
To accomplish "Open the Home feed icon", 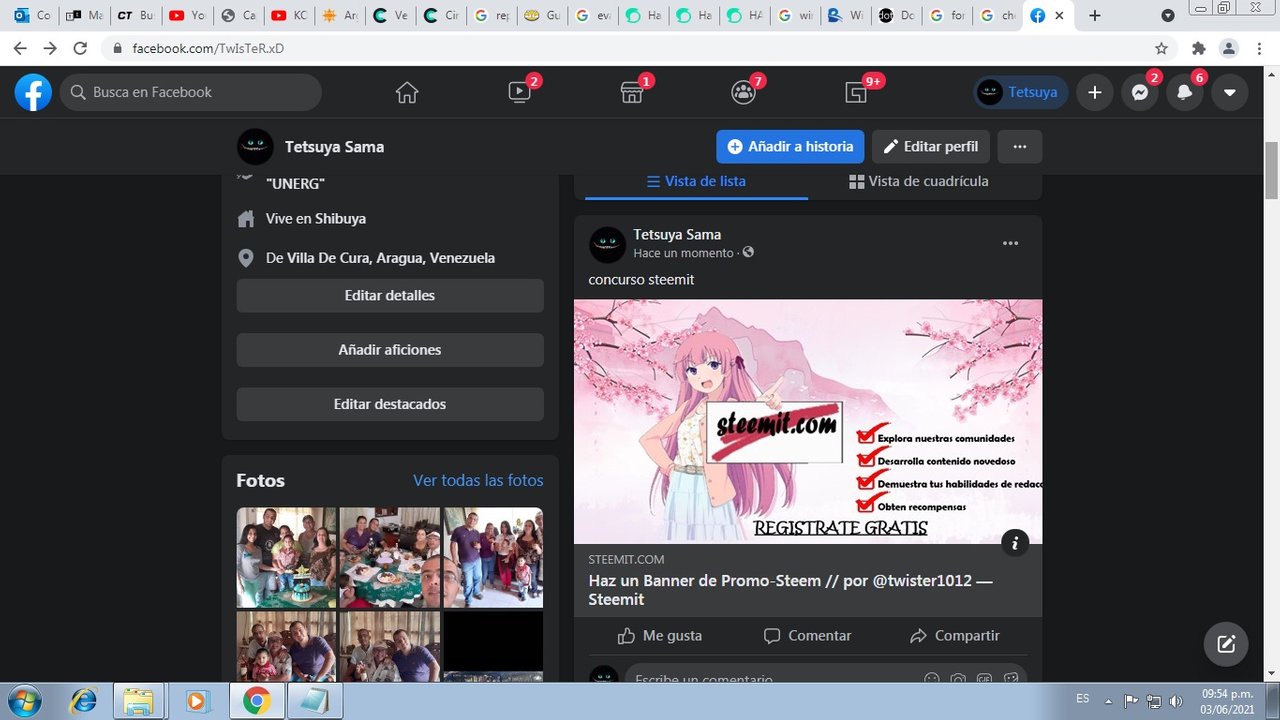I will coord(407,92).
